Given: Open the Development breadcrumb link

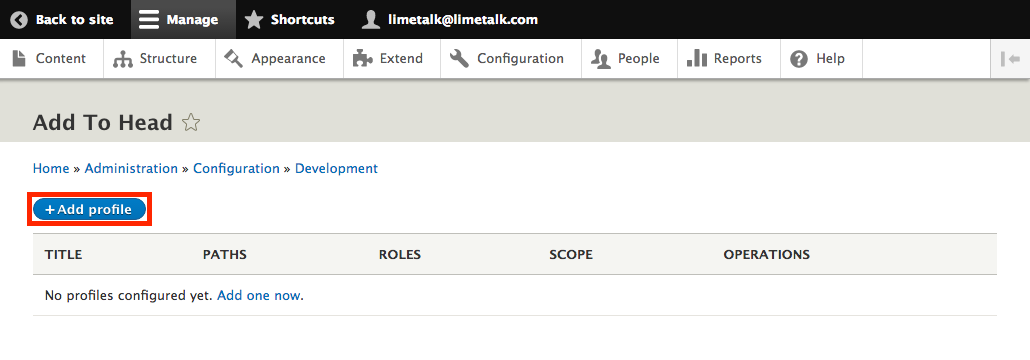Looking at the screenshot, I should pos(336,168).
